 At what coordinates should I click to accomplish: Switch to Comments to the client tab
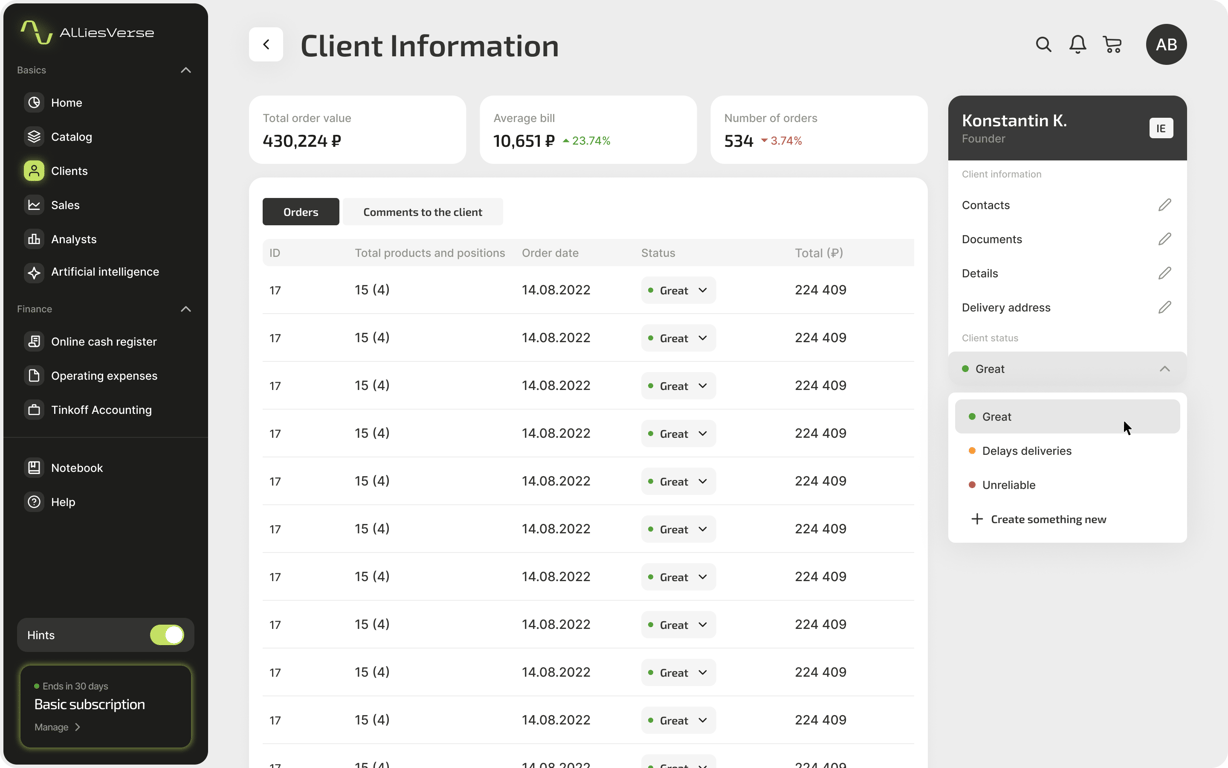tap(422, 212)
